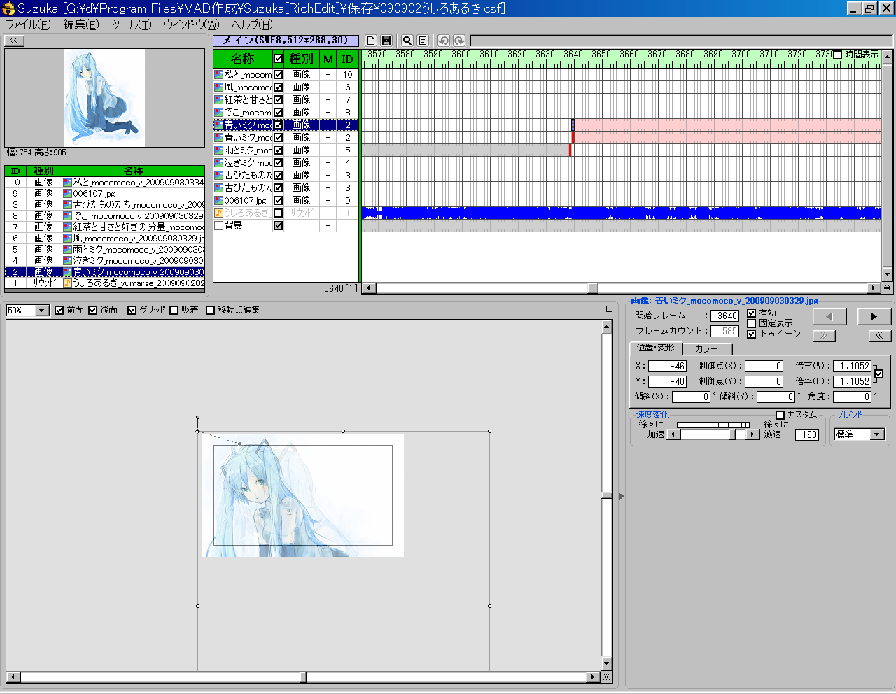
Task: Open the ウィンドウ(W) menu
Action: tap(191, 25)
